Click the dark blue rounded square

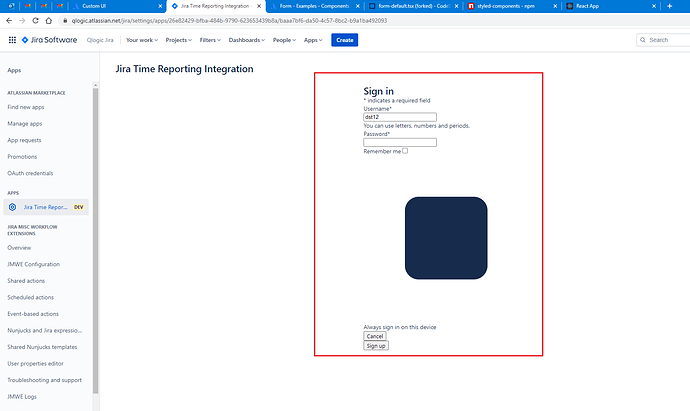pos(446,238)
